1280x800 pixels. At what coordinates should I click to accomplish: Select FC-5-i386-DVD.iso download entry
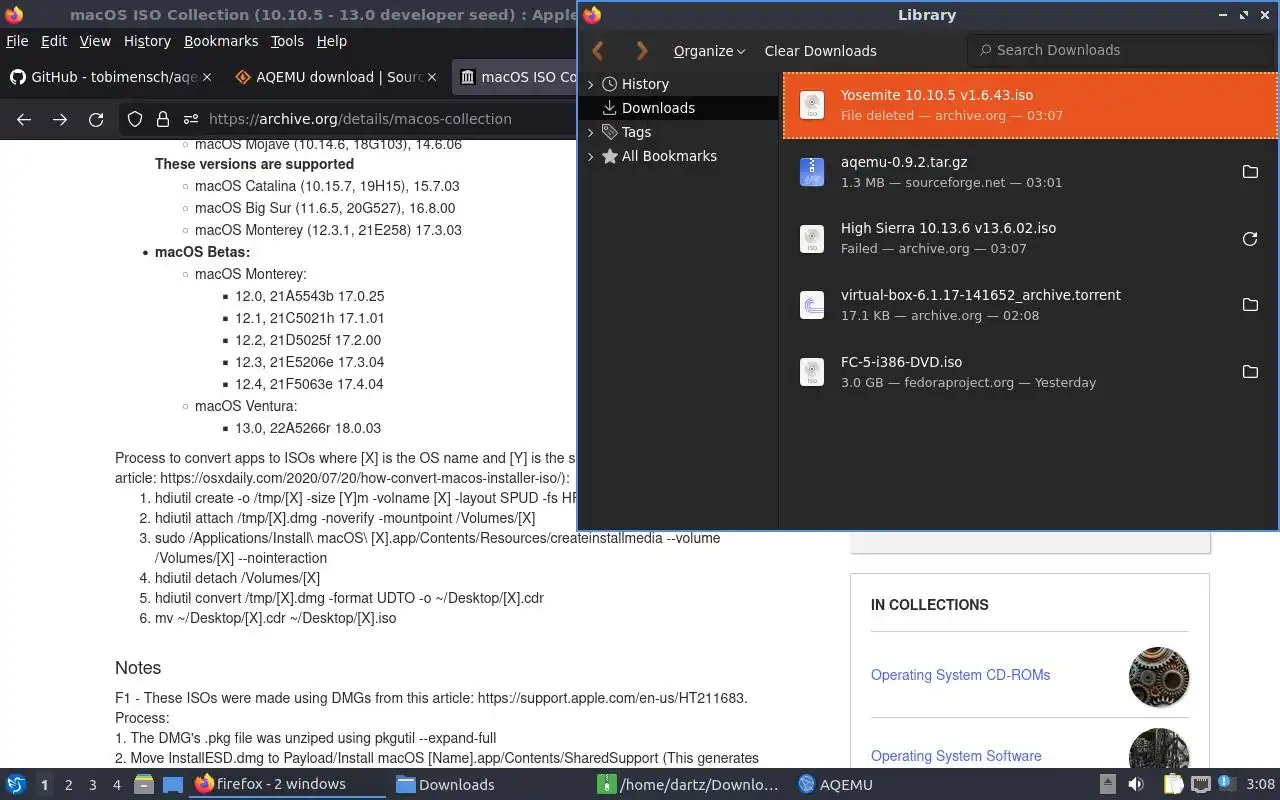tap(1030, 372)
